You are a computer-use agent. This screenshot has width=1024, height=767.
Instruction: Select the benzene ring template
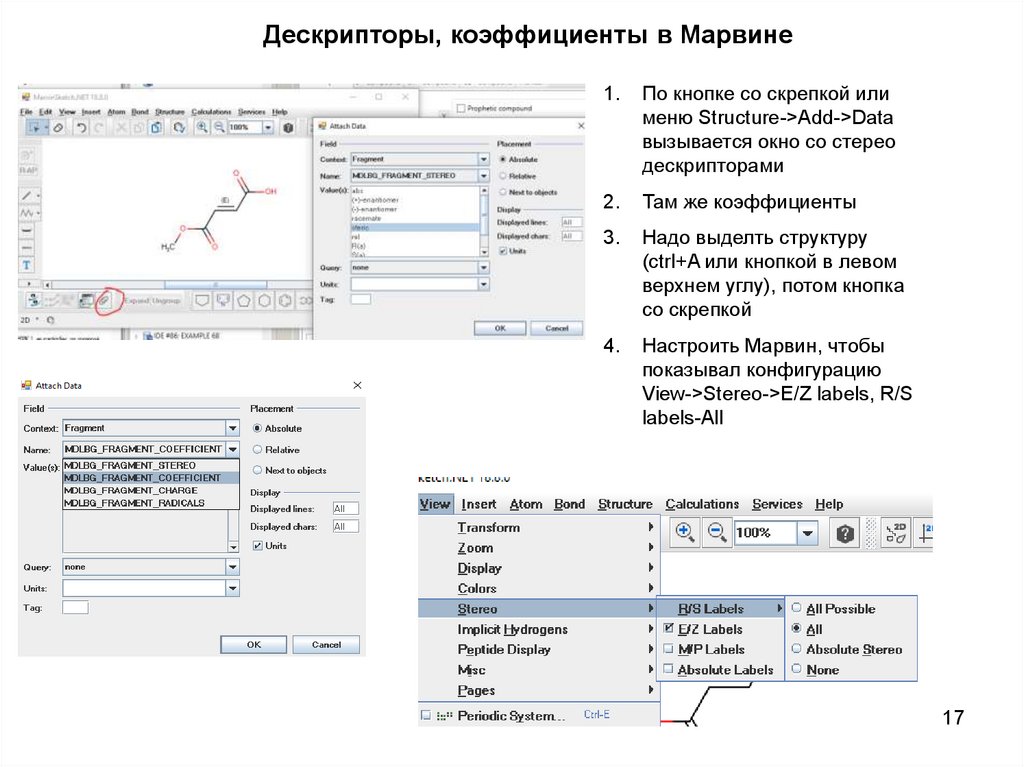pos(285,301)
